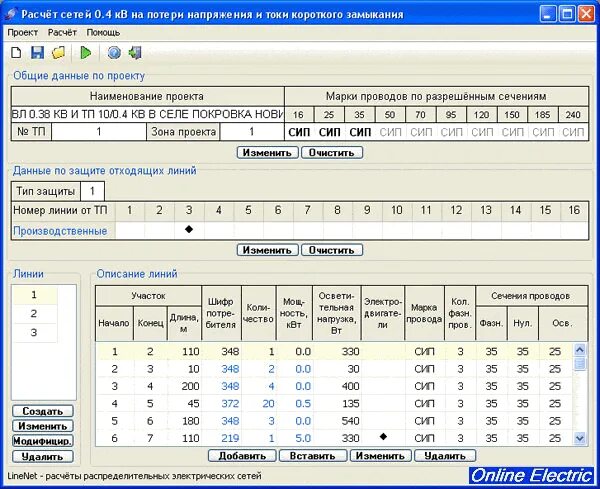
Task: Toggle production cell for line 2
Action: point(159,230)
